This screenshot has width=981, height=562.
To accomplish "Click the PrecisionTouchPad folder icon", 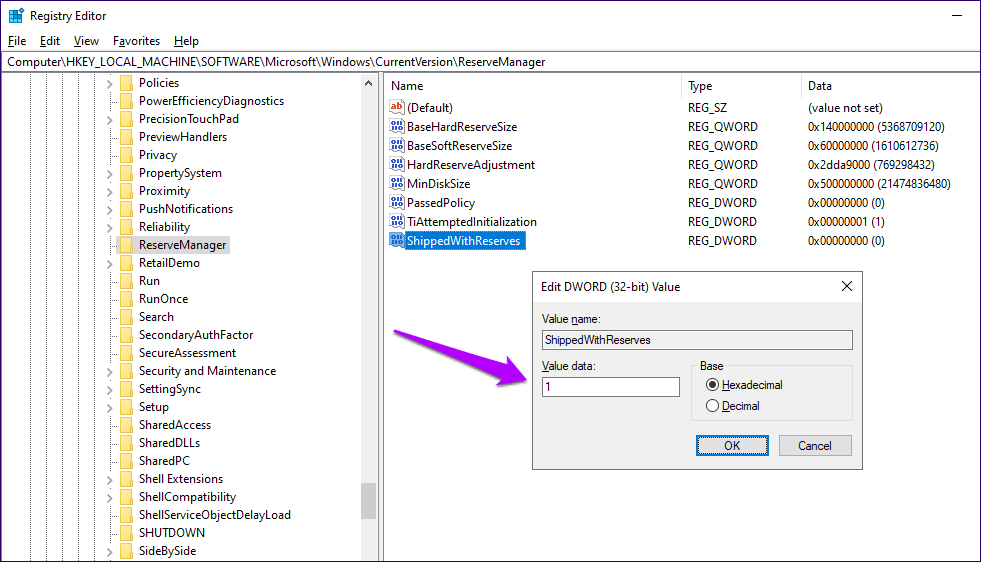I will coord(126,119).
